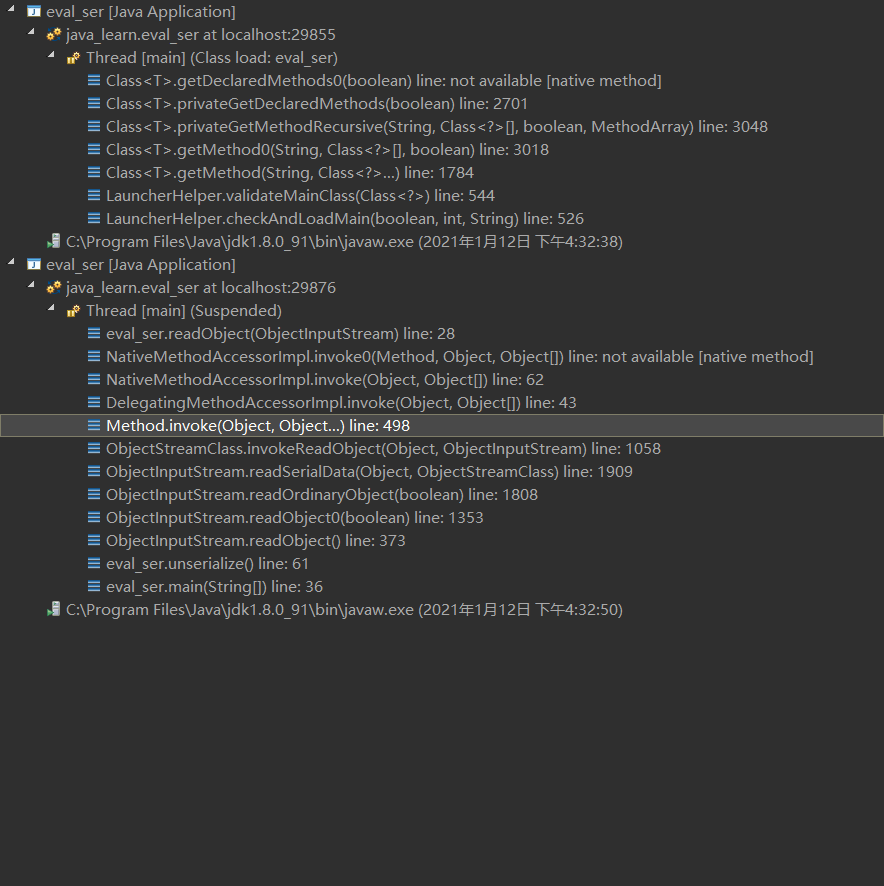This screenshot has width=884, height=886.
Task: Click stack frame icon of privateGetDeclaredMethods
Action: point(94,103)
